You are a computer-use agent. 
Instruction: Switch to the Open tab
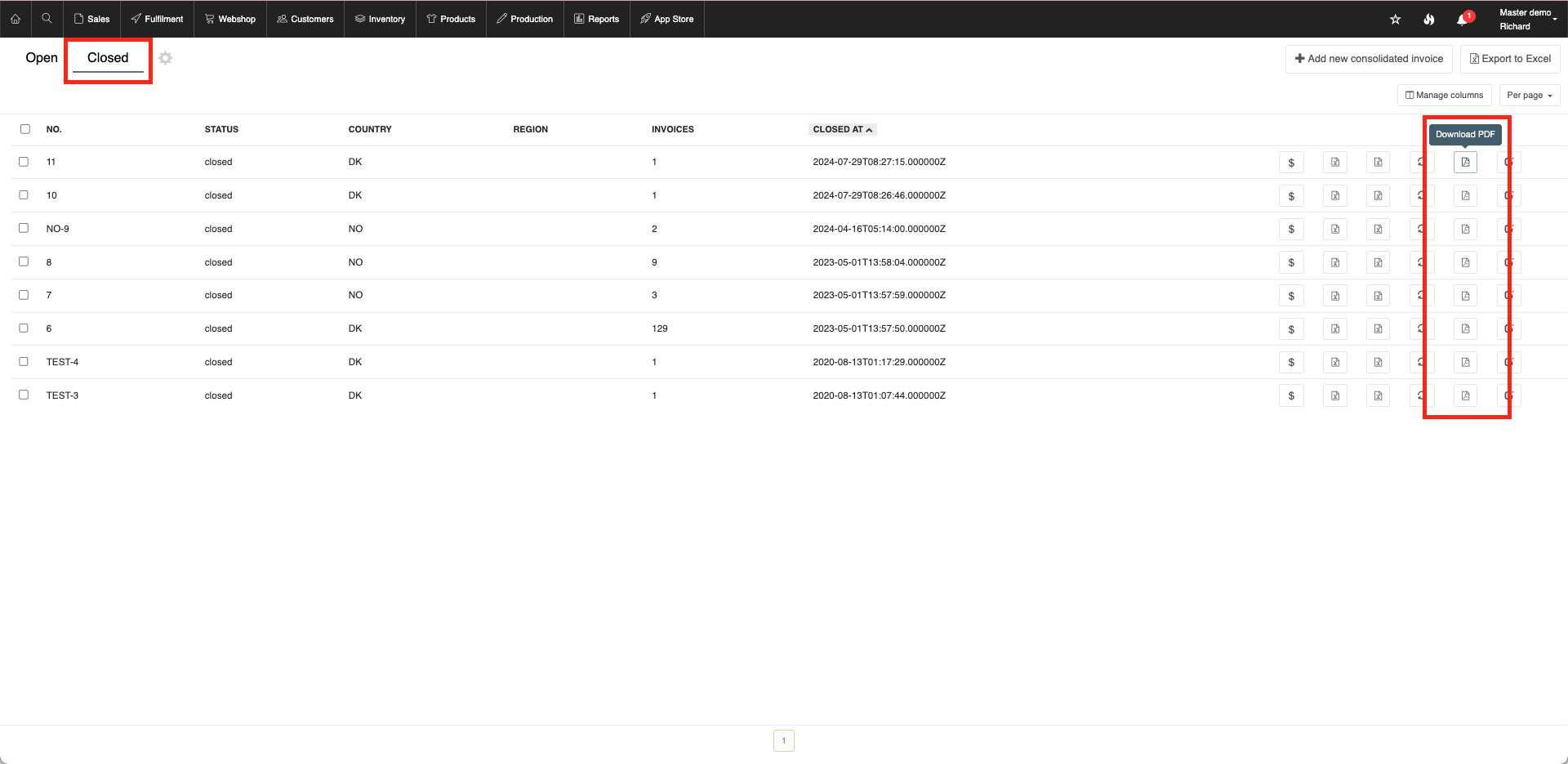pyautogui.click(x=42, y=58)
